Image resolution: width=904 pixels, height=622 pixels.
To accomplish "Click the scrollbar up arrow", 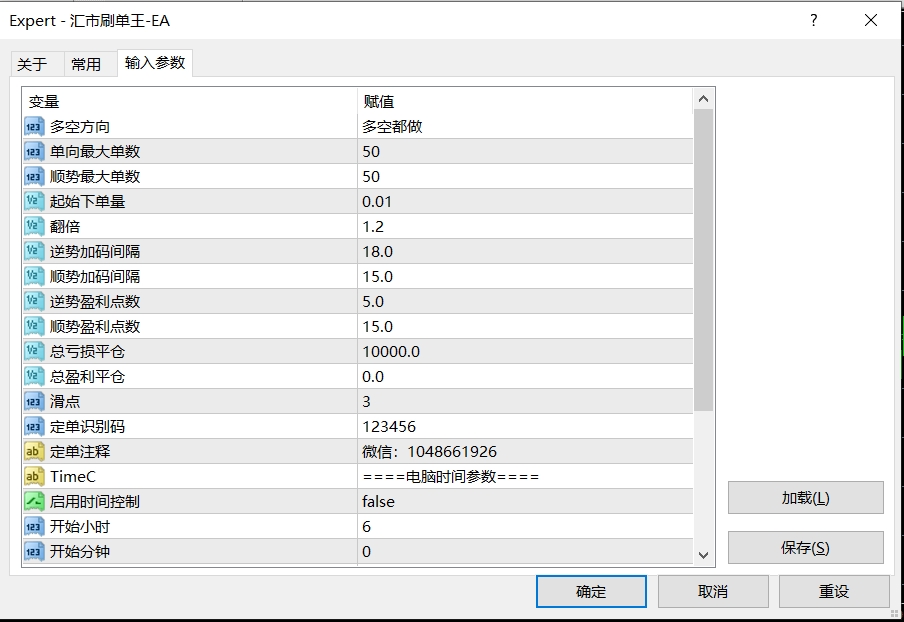I will [703, 99].
